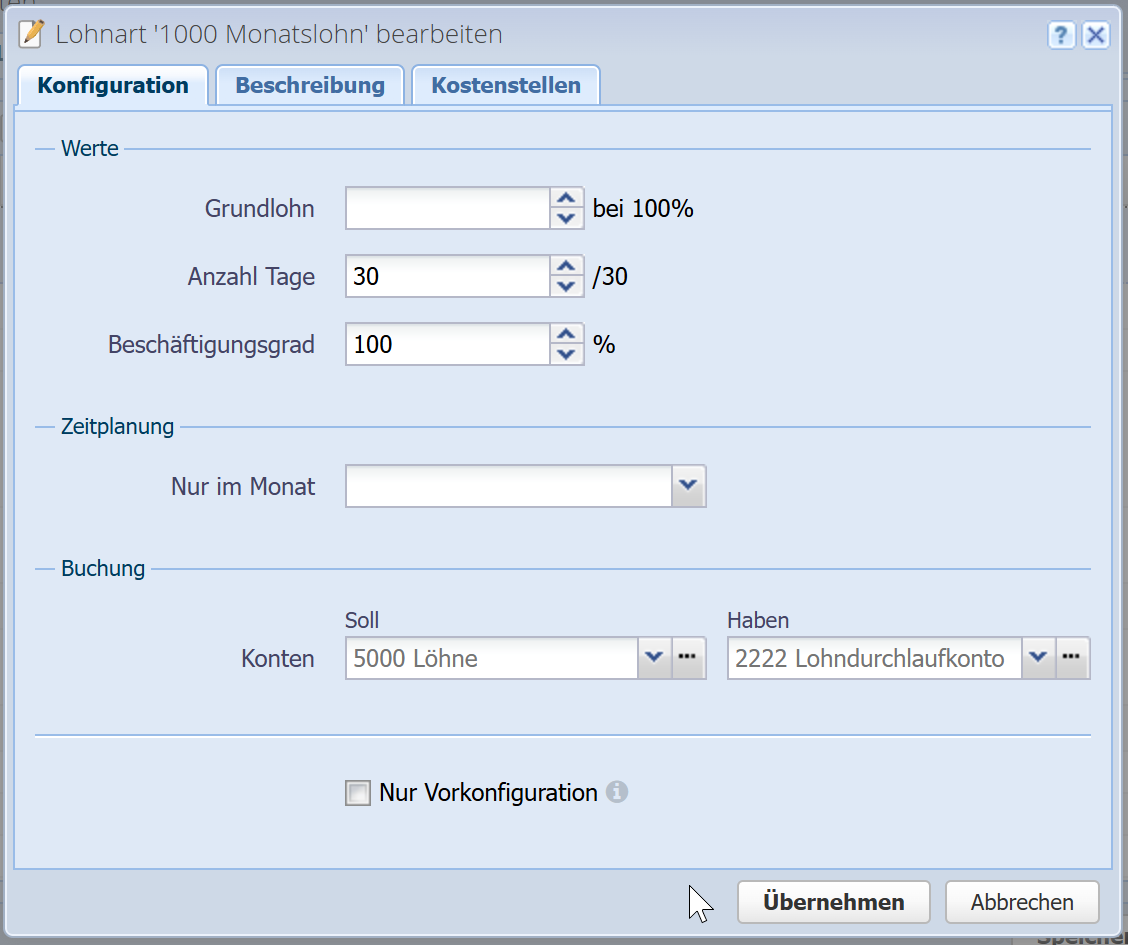Enable the Nur Vorkonfiguration checkbox

[x=357, y=794]
